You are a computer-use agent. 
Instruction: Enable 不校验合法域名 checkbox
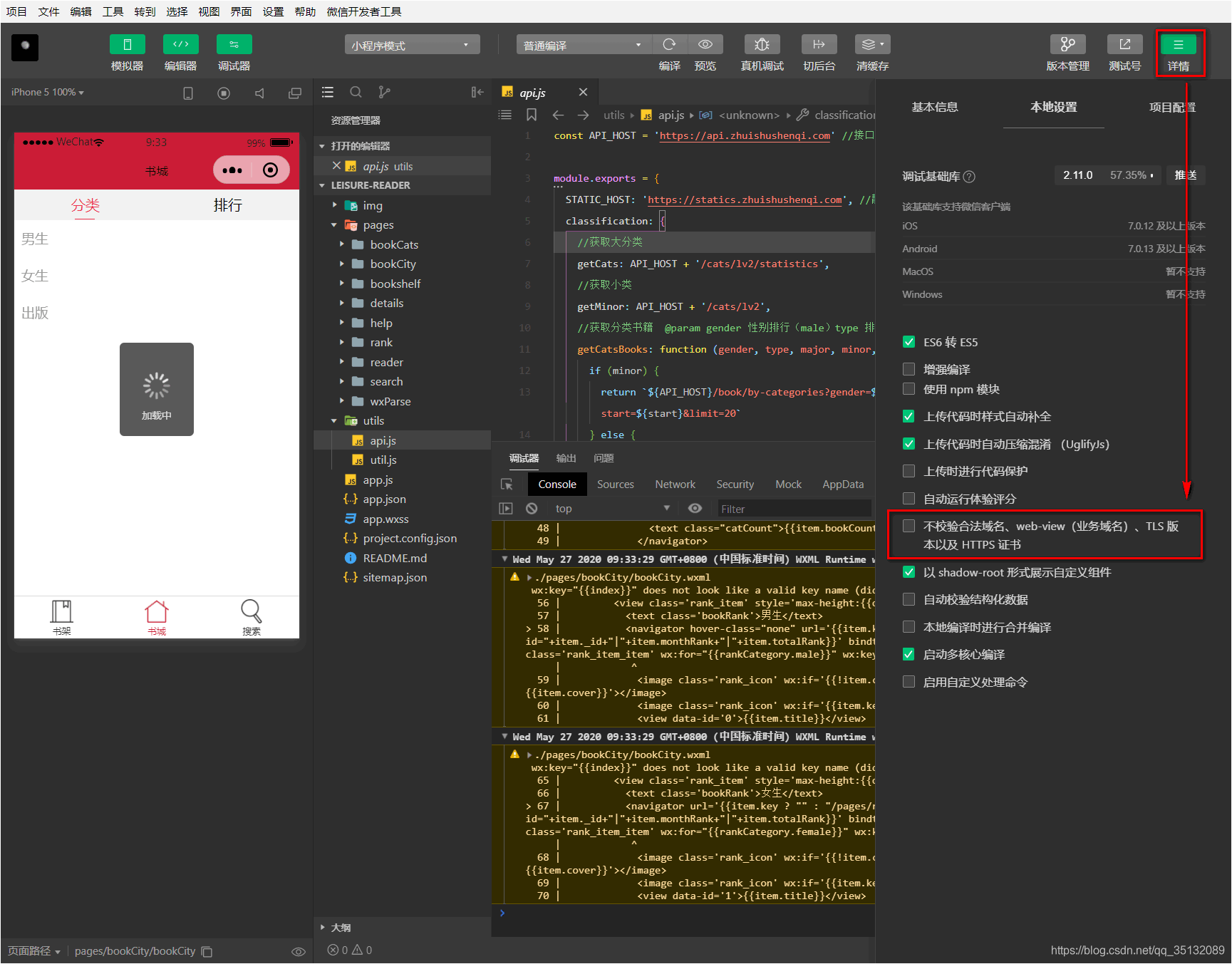(909, 526)
